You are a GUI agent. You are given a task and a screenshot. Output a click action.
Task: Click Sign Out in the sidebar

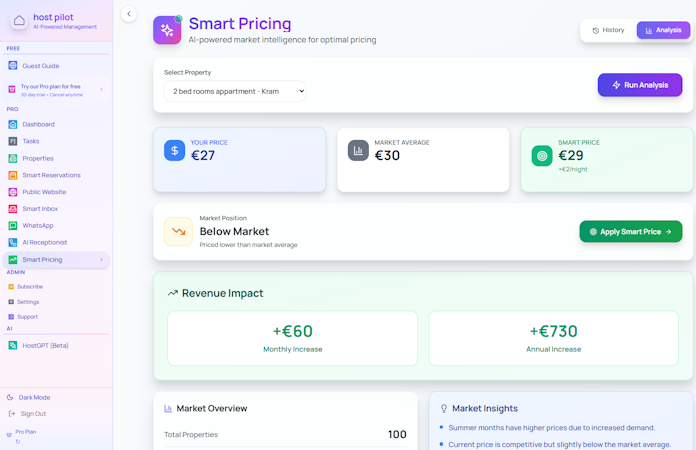coord(33,413)
